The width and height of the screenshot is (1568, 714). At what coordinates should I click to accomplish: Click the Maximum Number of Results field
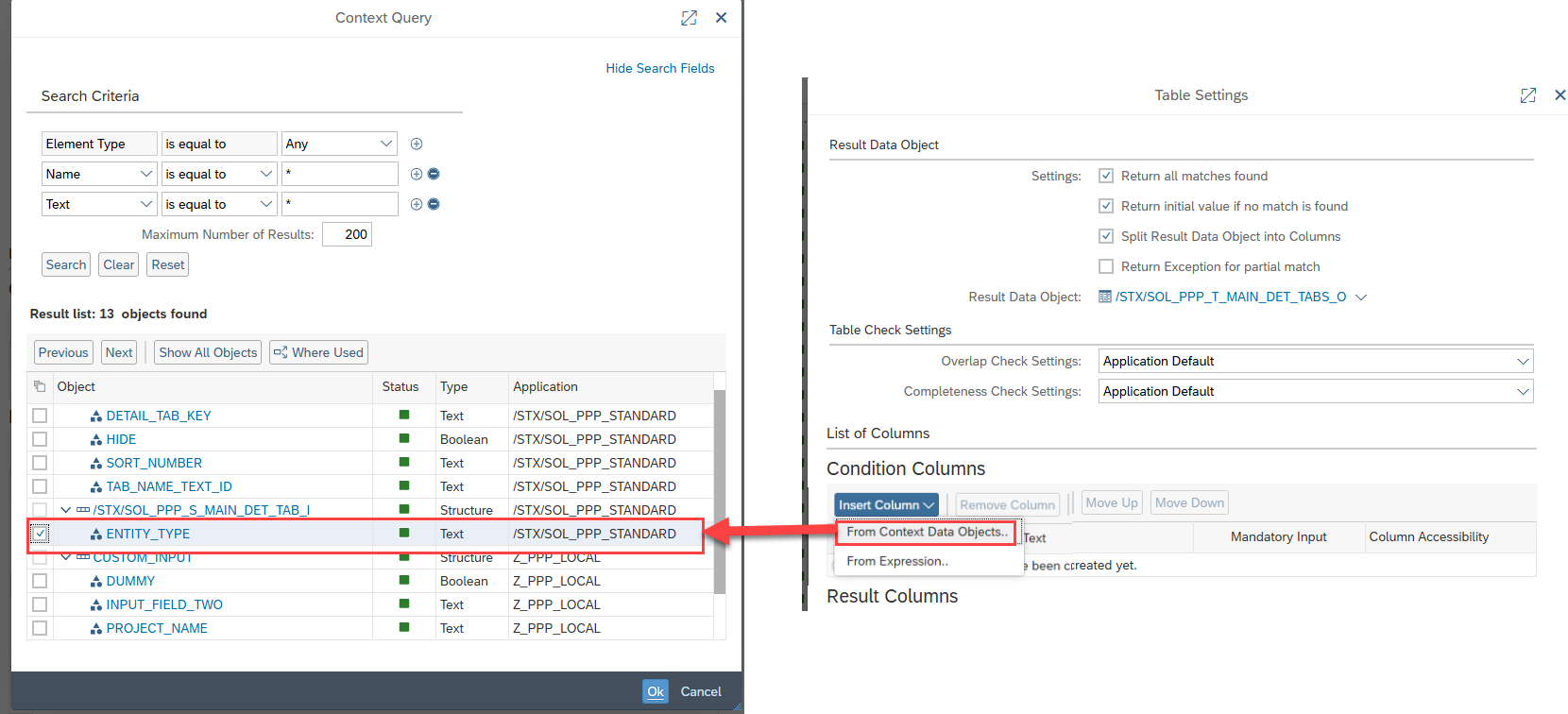pyautogui.click(x=347, y=234)
